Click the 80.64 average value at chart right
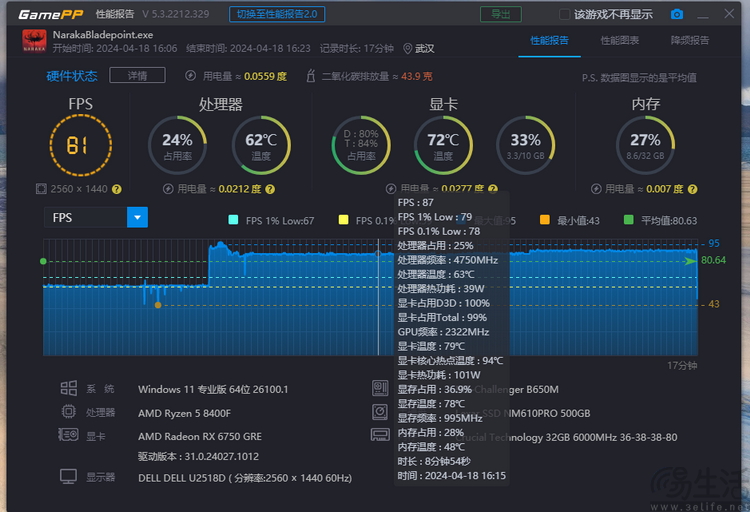The width and height of the screenshot is (750, 512). click(x=713, y=260)
